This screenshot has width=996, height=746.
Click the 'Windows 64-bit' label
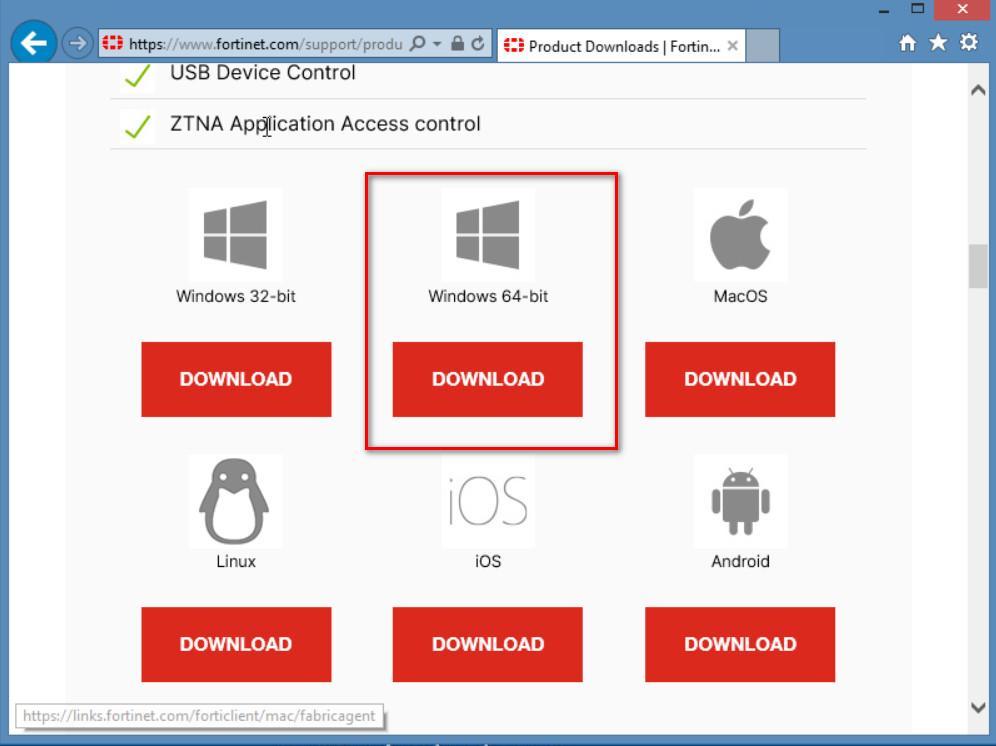[x=488, y=296]
